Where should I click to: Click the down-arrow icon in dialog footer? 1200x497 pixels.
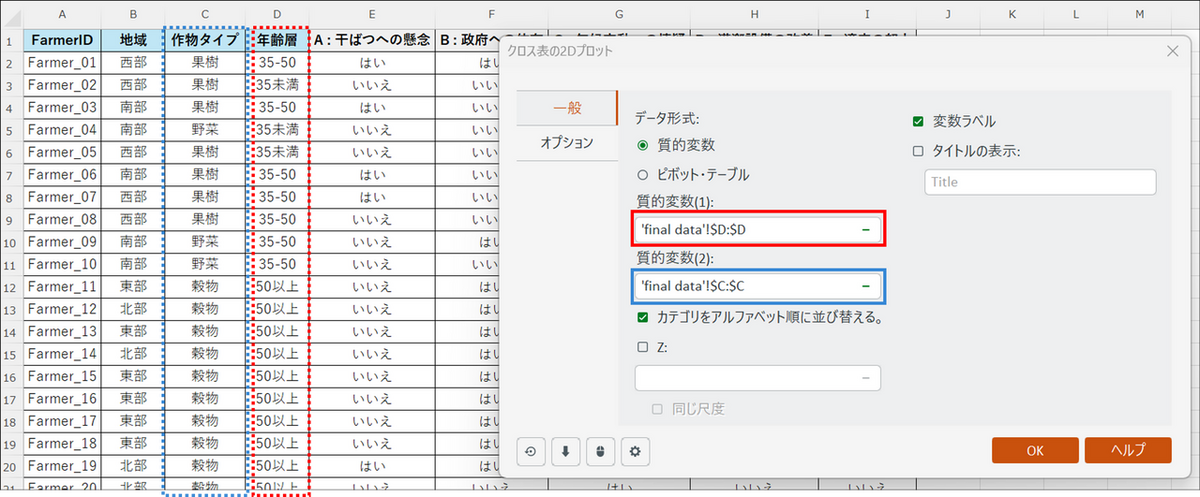[565, 451]
